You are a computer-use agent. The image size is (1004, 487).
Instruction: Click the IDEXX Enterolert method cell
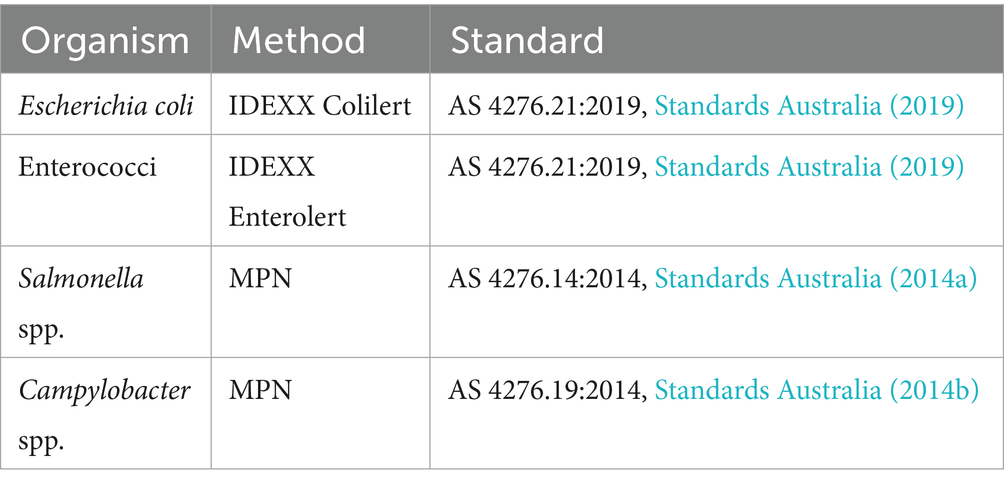point(289,190)
